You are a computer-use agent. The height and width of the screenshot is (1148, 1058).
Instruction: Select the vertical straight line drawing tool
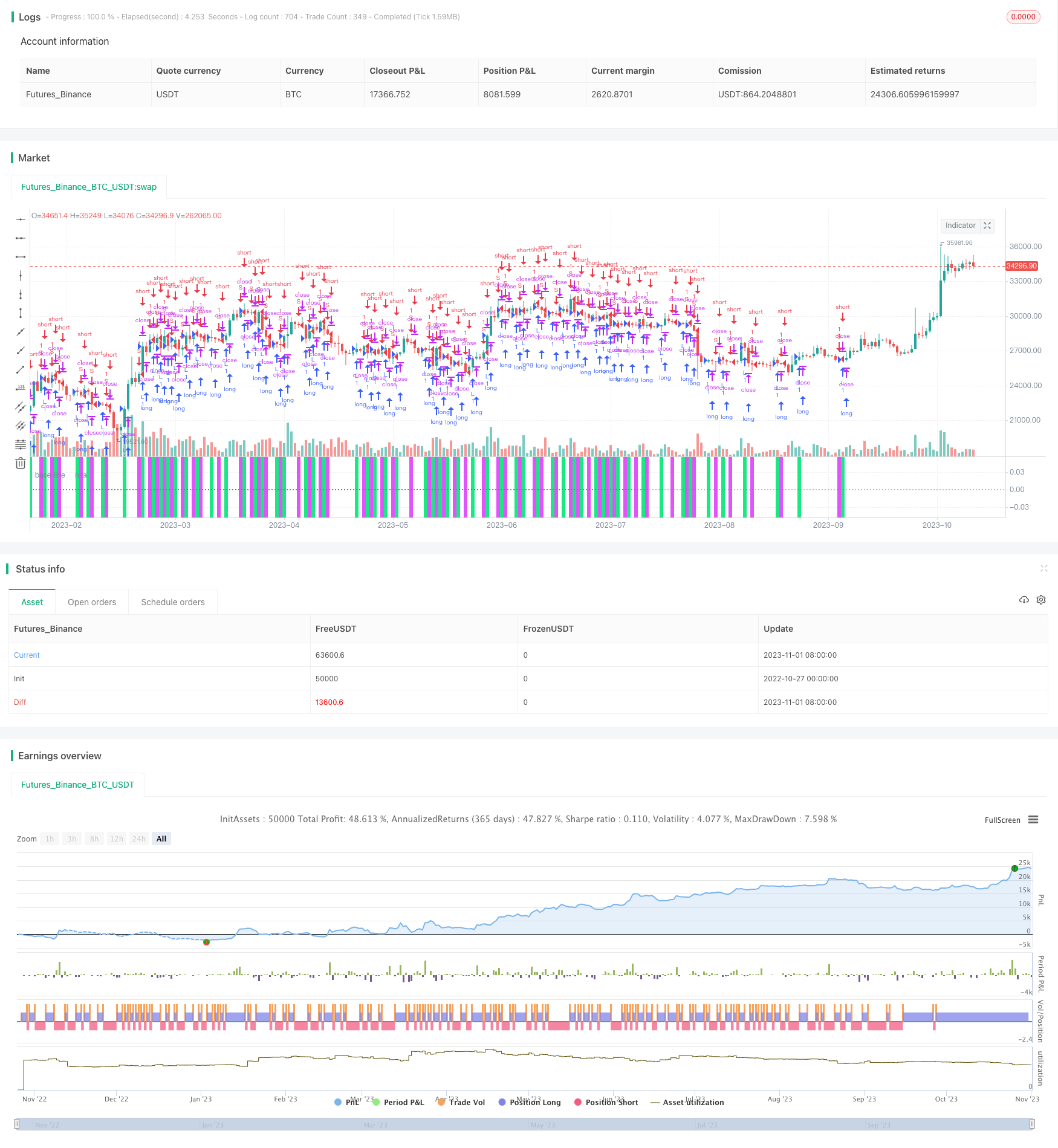(x=21, y=276)
